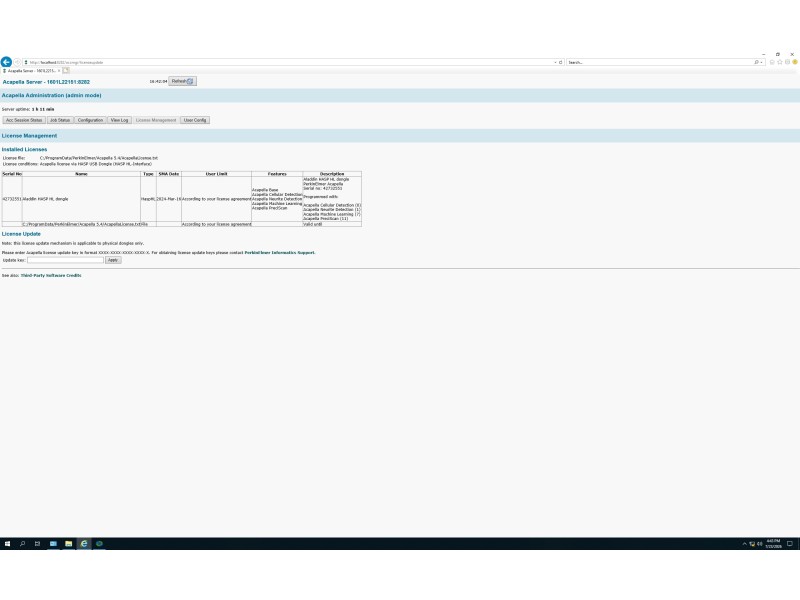Open Task View on taskbar
Screen dimensions: 800x600
(37, 544)
